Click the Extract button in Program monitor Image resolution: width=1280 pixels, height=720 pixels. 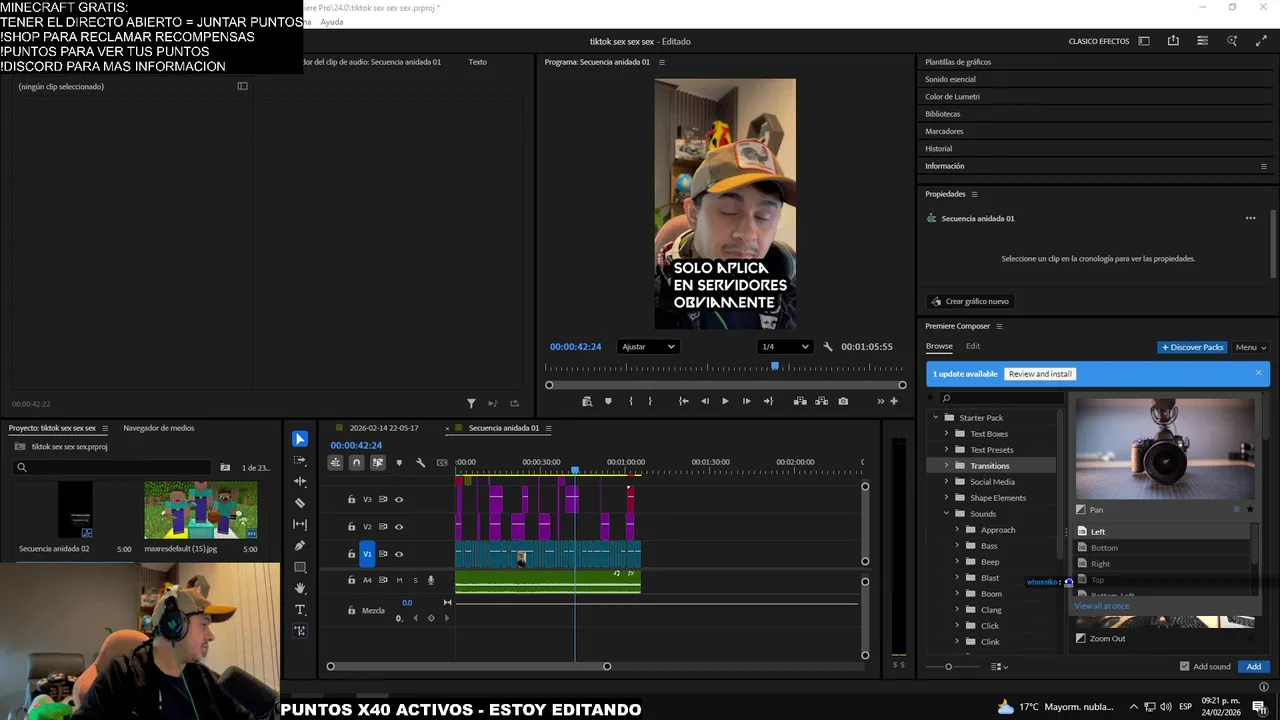821,401
